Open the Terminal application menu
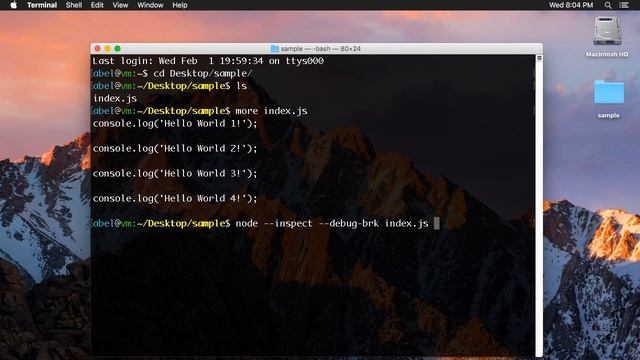This screenshot has height=360, width=640. [x=42, y=5]
